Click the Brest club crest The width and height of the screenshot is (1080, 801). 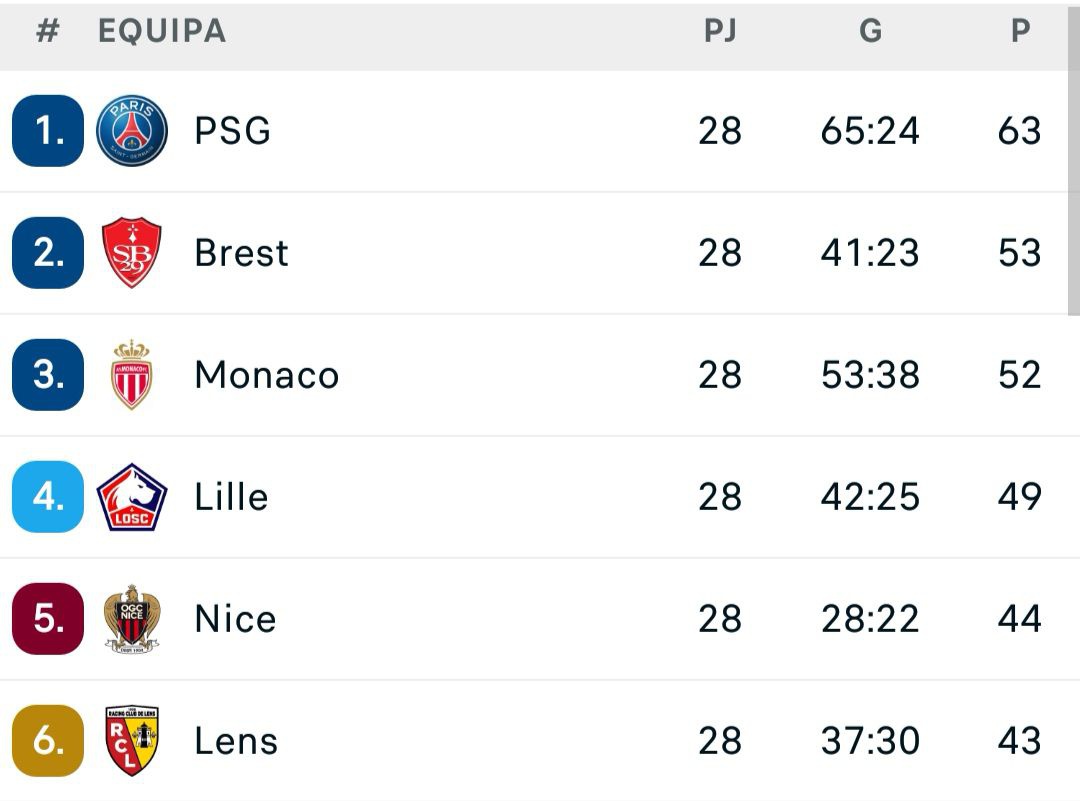click(x=133, y=252)
